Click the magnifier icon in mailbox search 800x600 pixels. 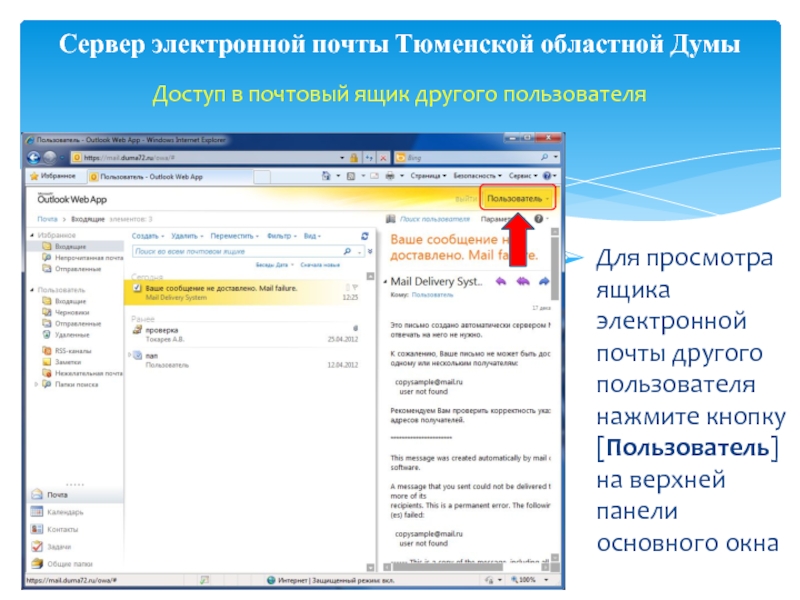click(347, 251)
